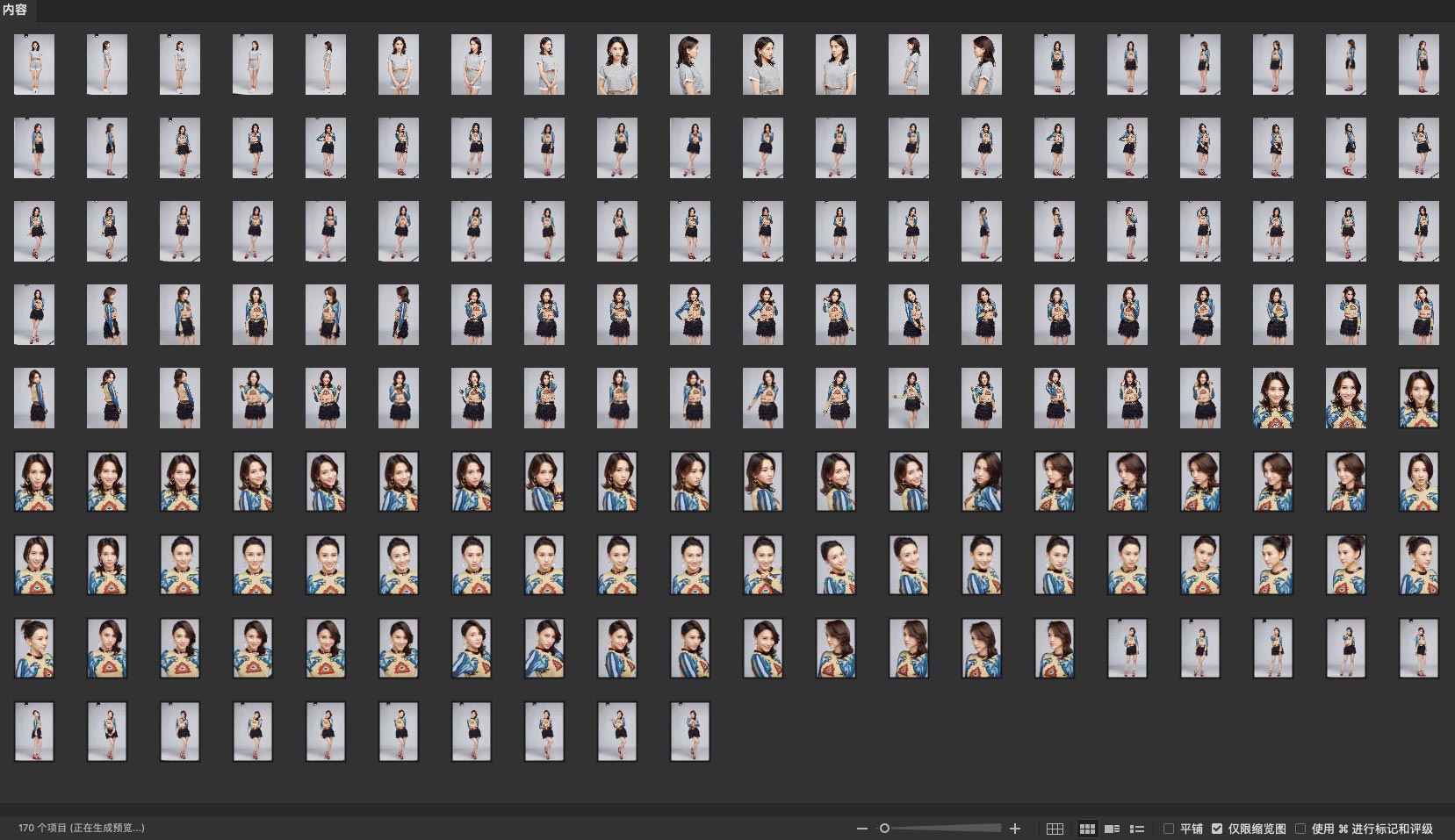The height and width of the screenshot is (840, 1455).
Task: Select the last thumbnail in the bottom row
Action: tap(689, 731)
